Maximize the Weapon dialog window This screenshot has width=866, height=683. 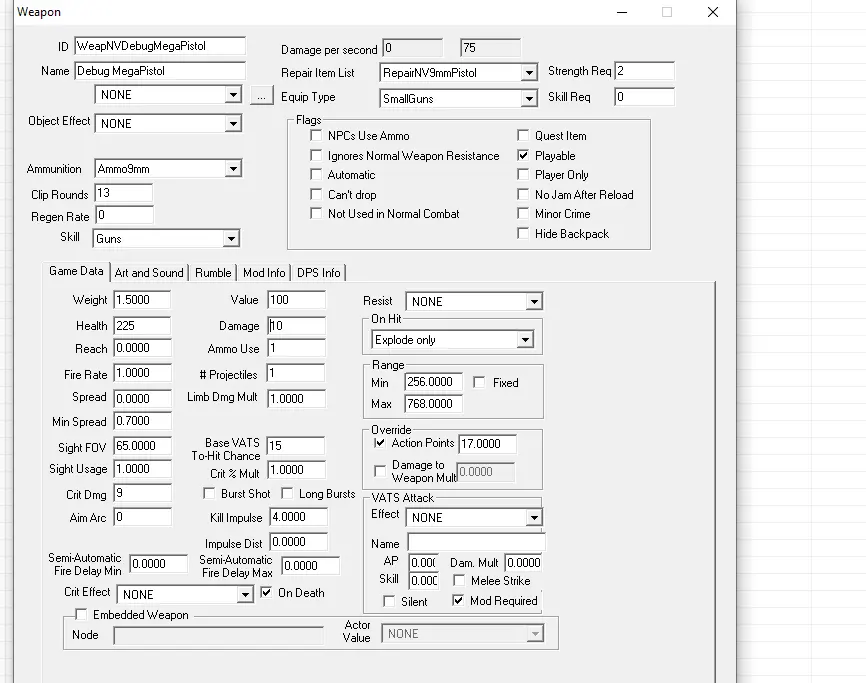click(666, 13)
